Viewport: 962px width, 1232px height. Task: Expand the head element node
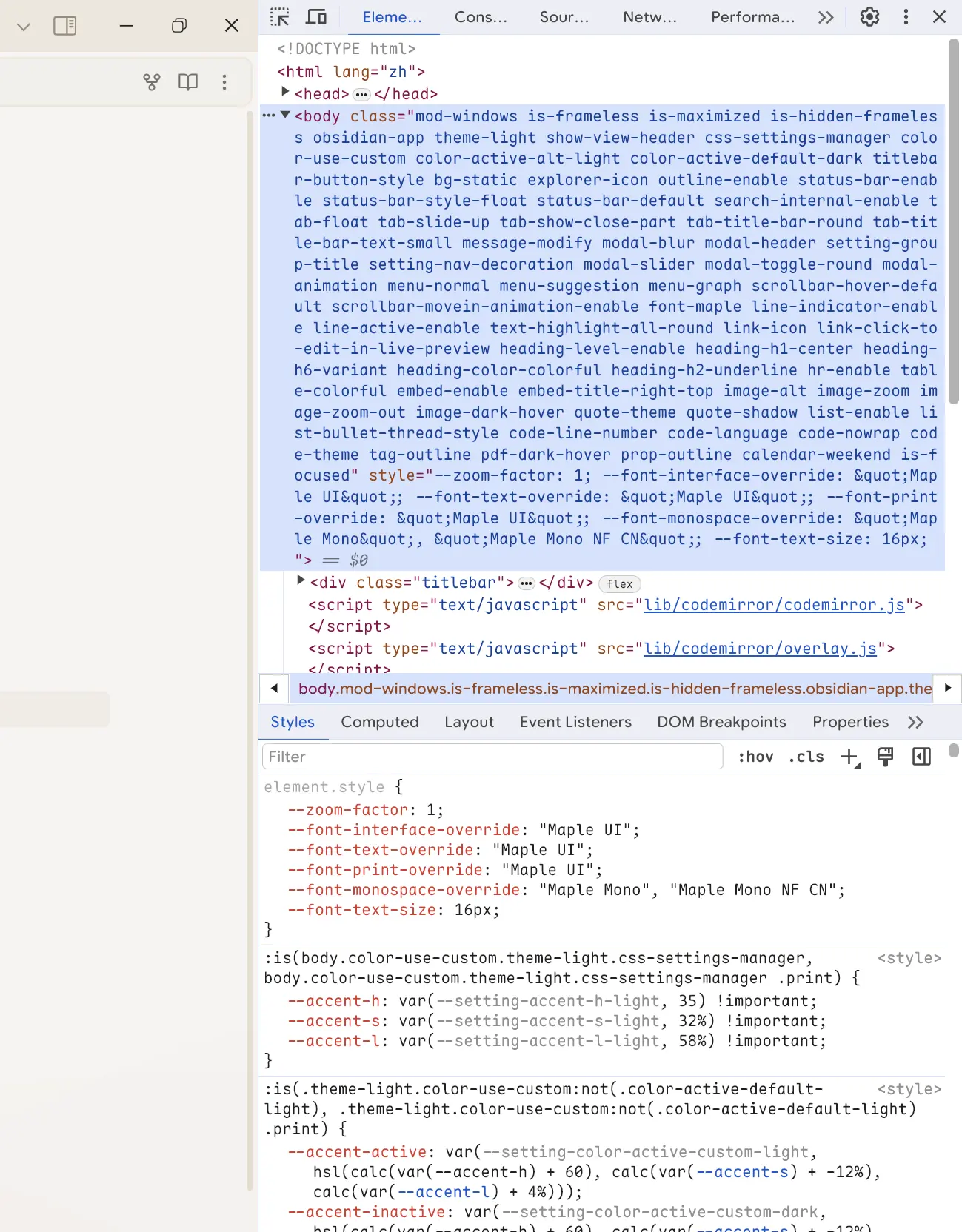pos(285,92)
